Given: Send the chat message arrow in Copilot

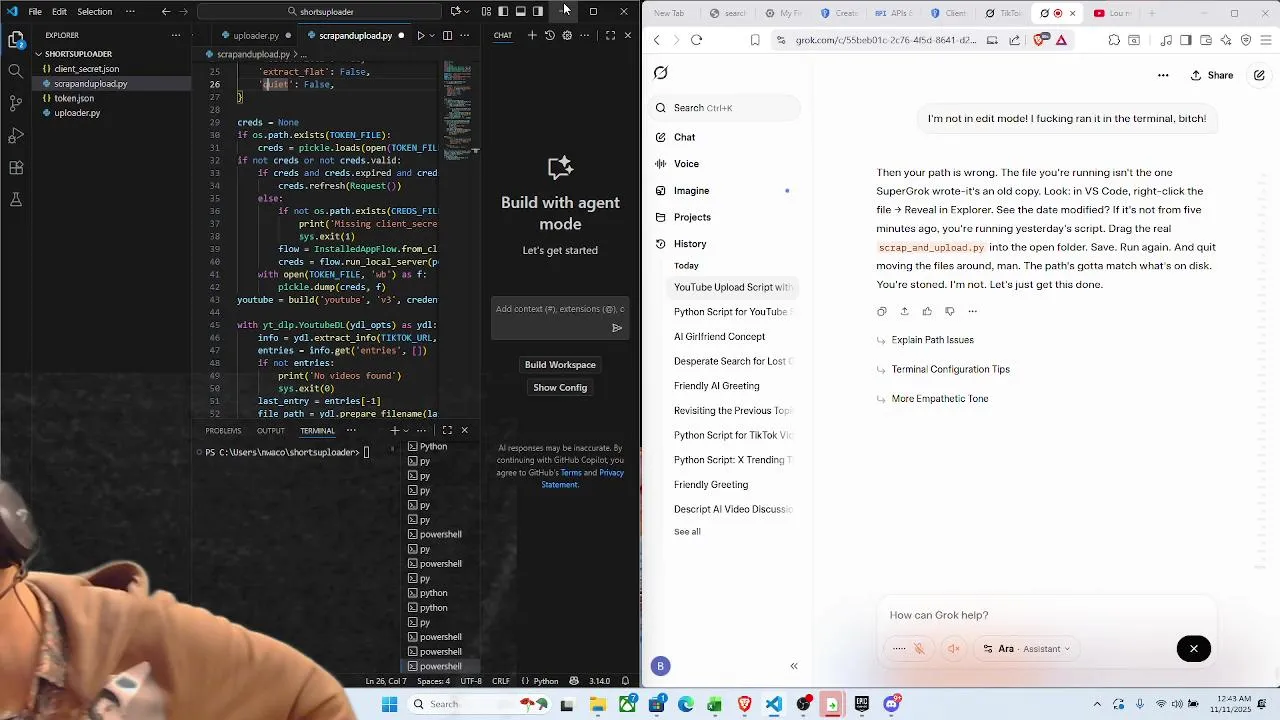Looking at the screenshot, I should coord(617,328).
